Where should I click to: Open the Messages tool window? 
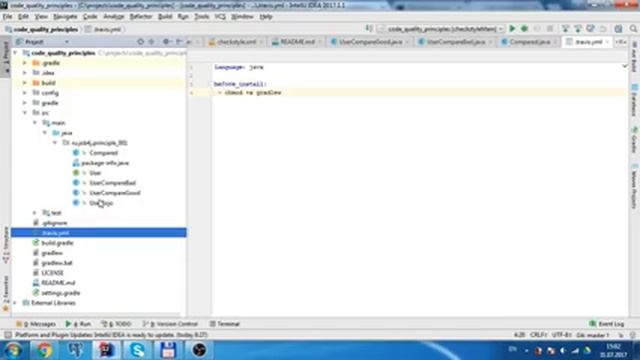tap(36, 324)
